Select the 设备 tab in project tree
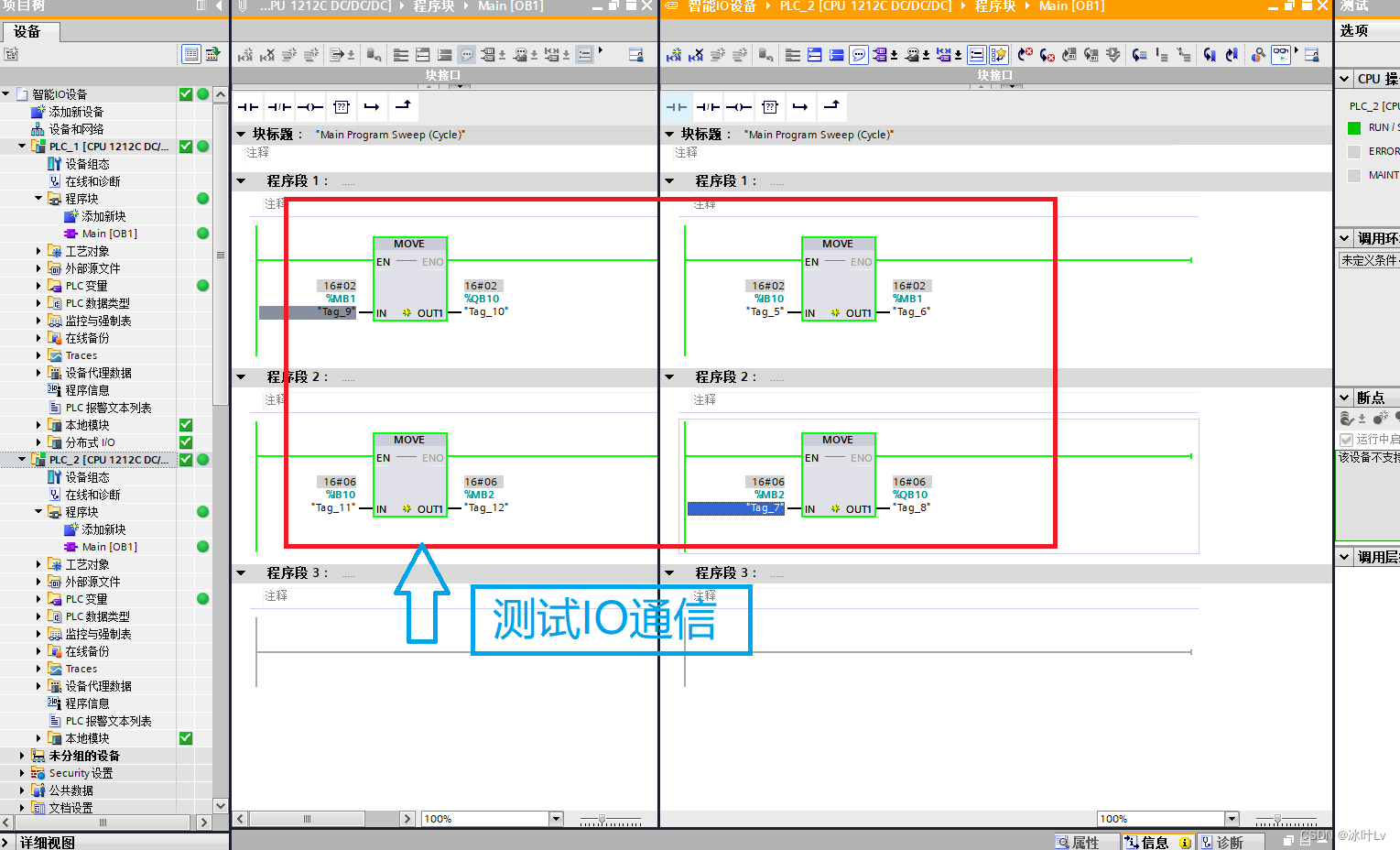1400x850 pixels. tap(30, 32)
